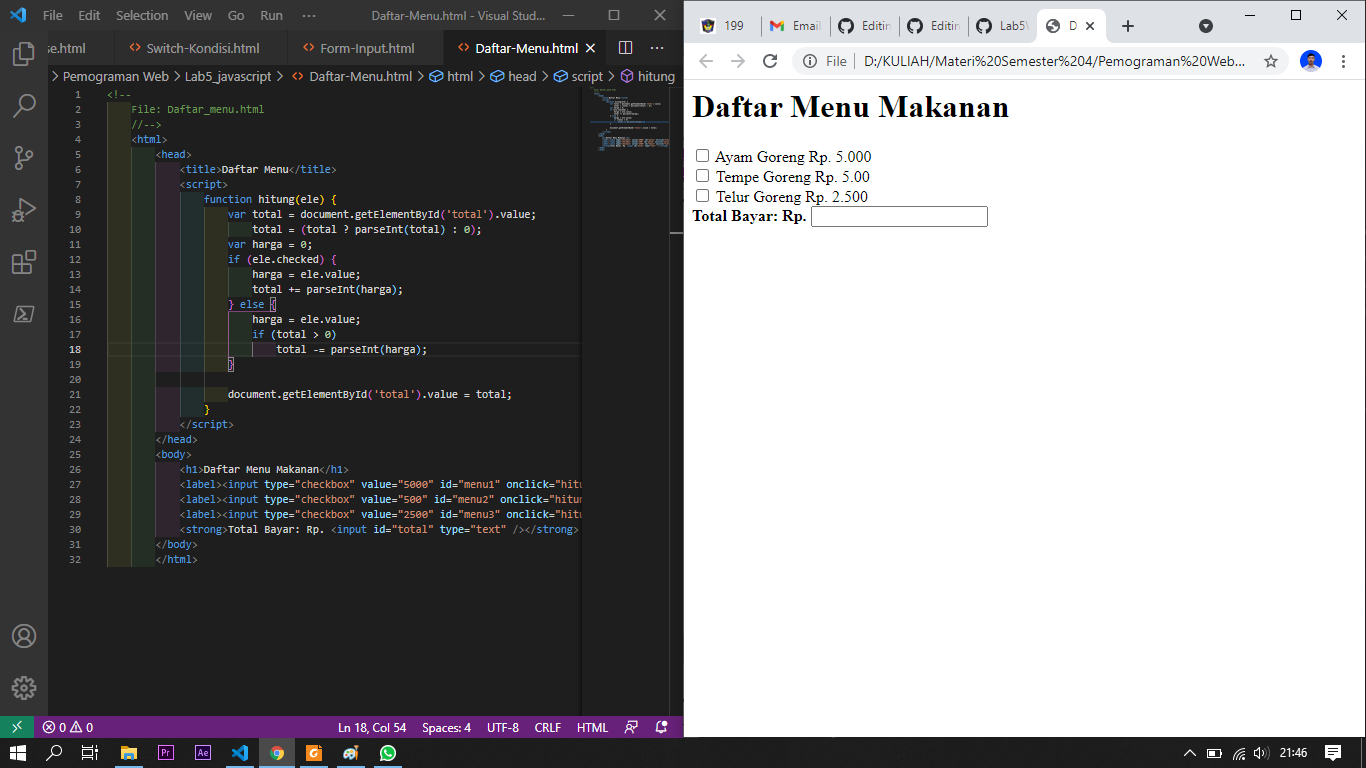This screenshot has width=1366, height=768.
Task: Check the Tempe Goreng checkbox
Action: point(702,176)
